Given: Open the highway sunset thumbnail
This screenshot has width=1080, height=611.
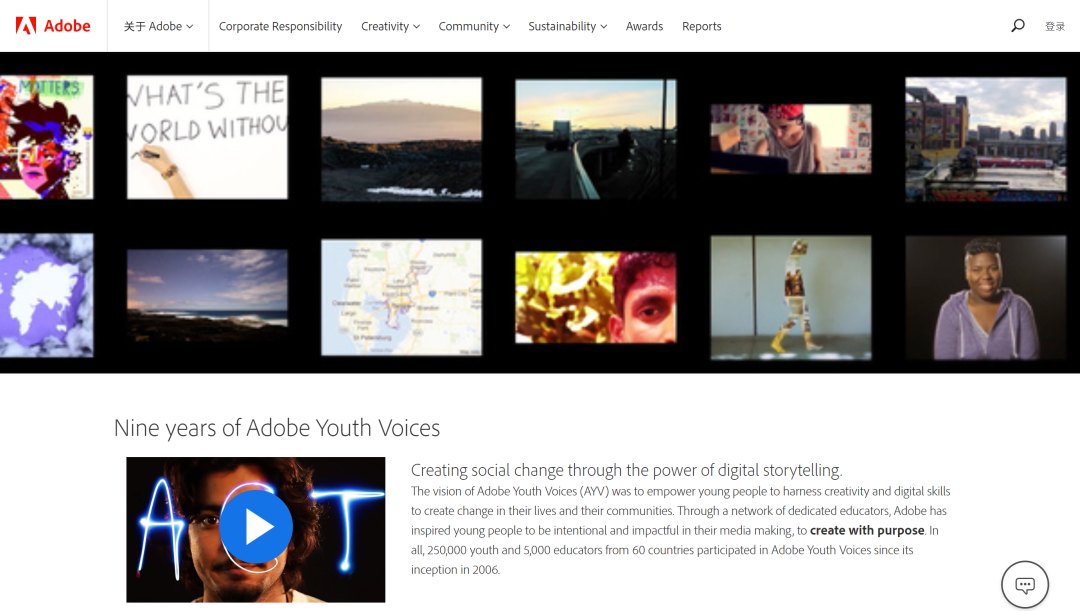Looking at the screenshot, I should pyautogui.click(x=596, y=138).
